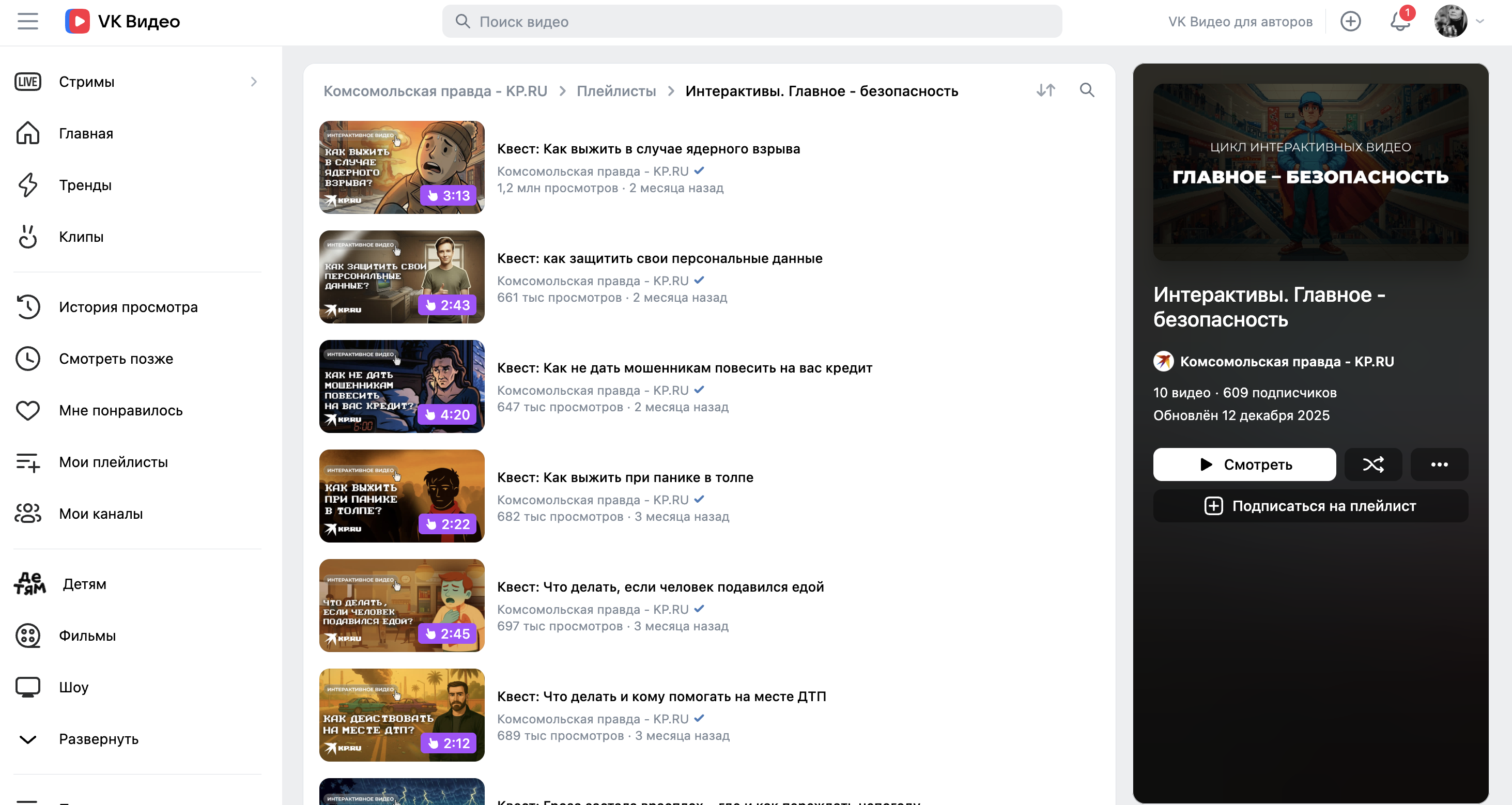
Task: Click the upload video plus icon
Action: (x=1350, y=22)
